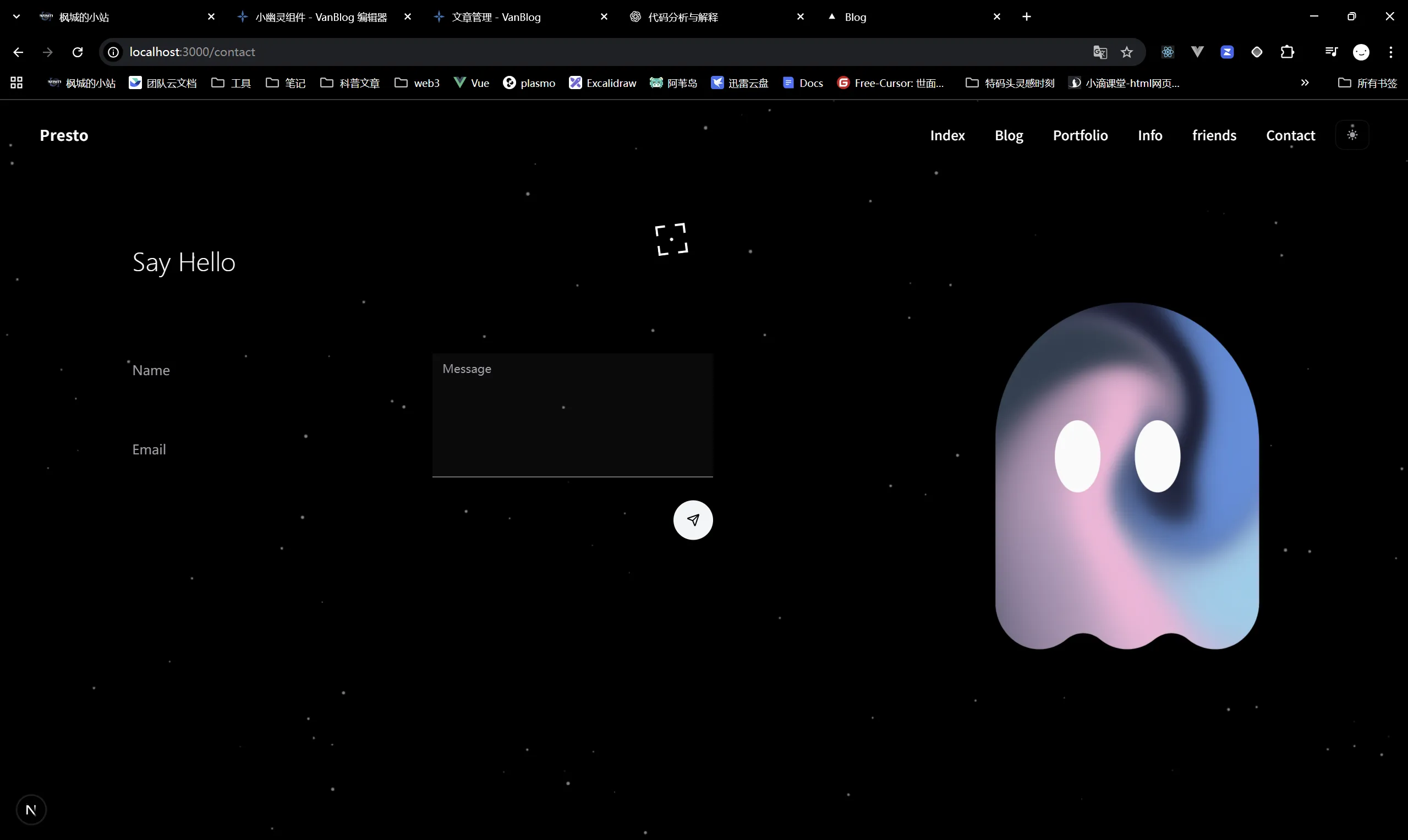The image size is (1408, 840).
Task: Open the Chrome three-dot menu
Action: [x=1390, y=52]
